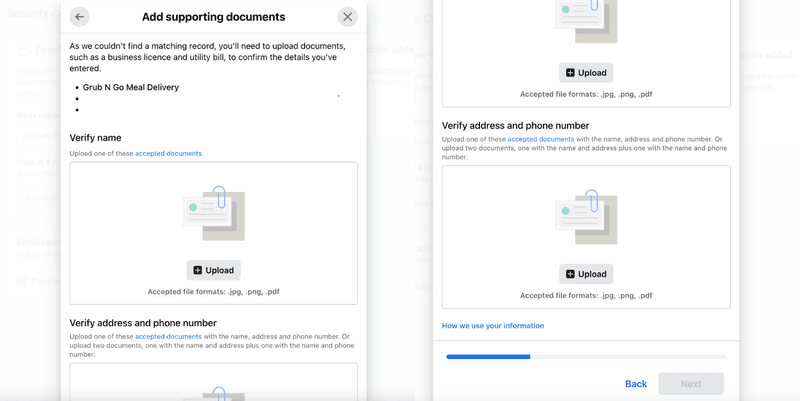Upload address and phone document in right dialog

click(586, 274)
